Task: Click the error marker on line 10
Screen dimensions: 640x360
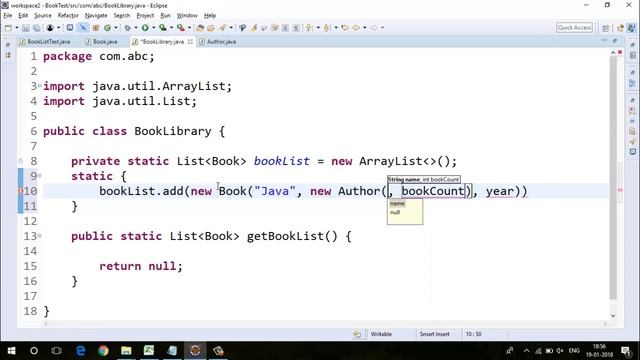Action: pyautogui.click(x=20, y=191)
